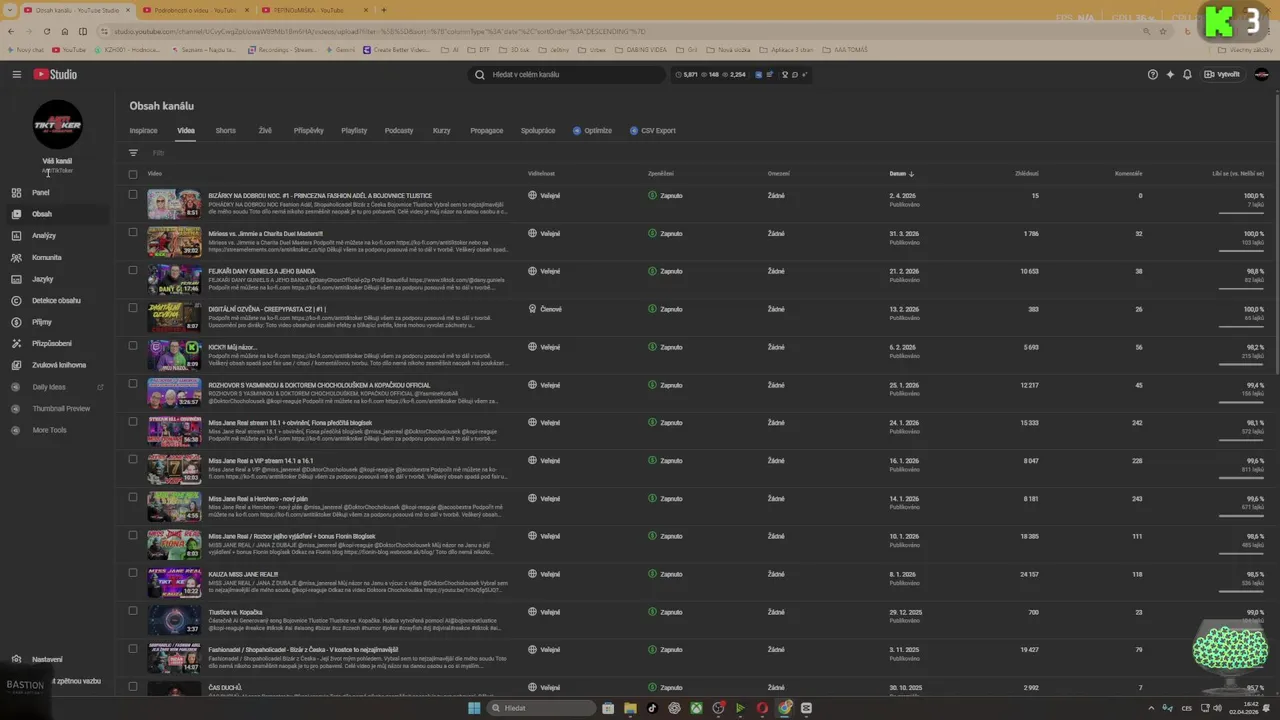
Task: Open the account avatar in top right
Action: (x=1261, y=74)
